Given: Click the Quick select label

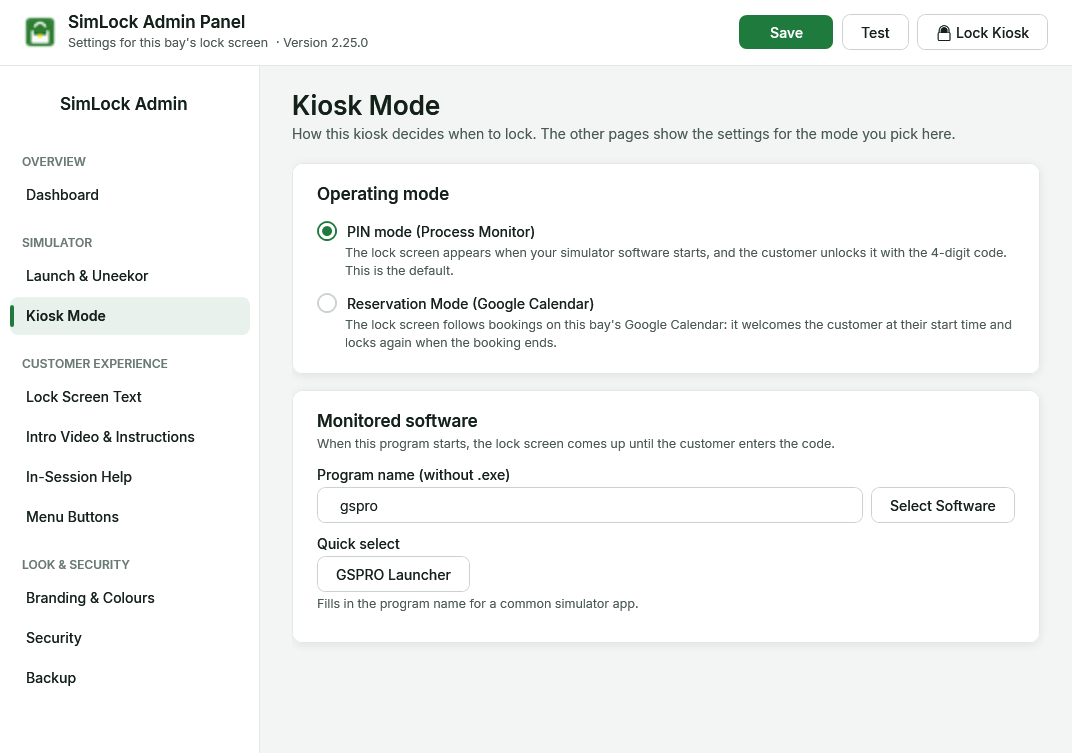Looking at the screenshot, I should [x=358, y=544].
